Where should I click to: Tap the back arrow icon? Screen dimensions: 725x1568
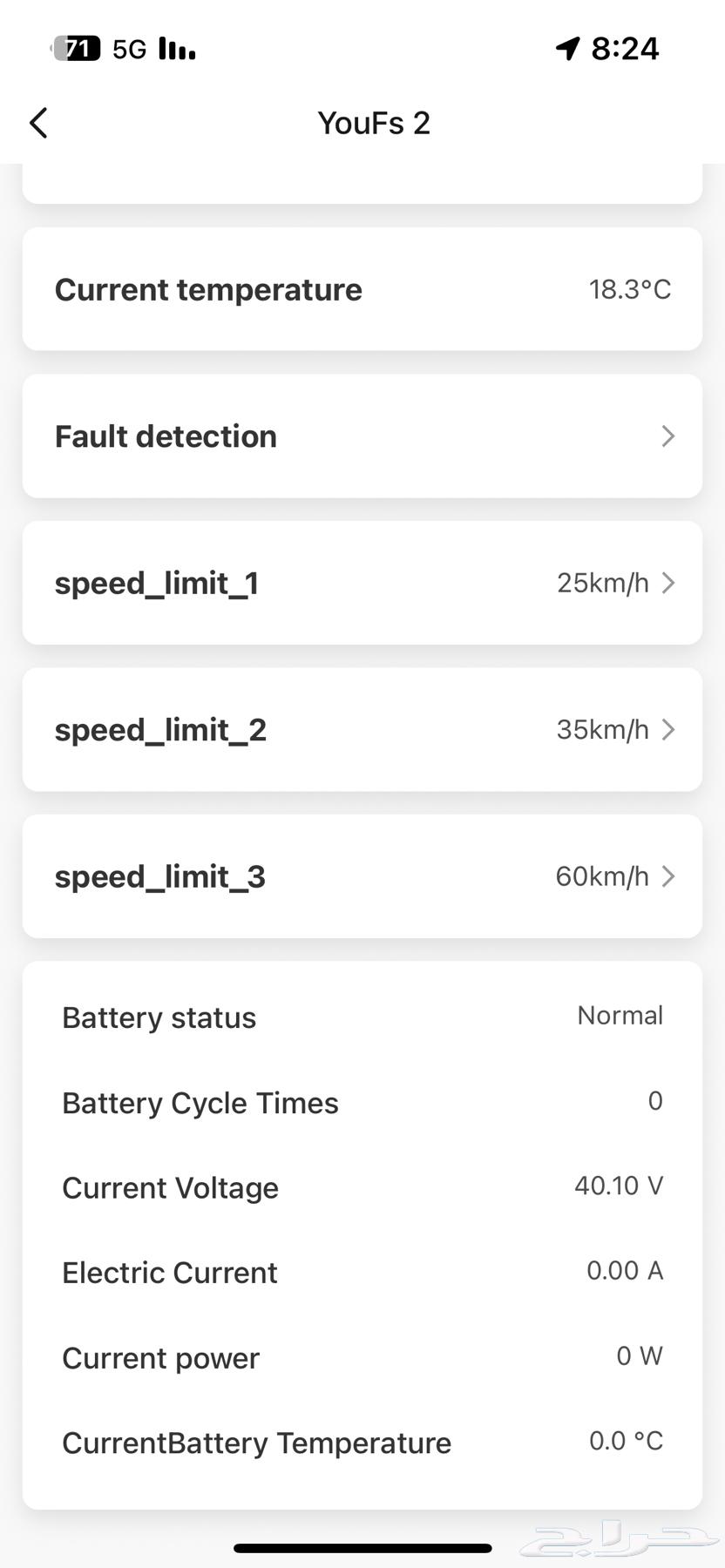[x=39, y=124]
